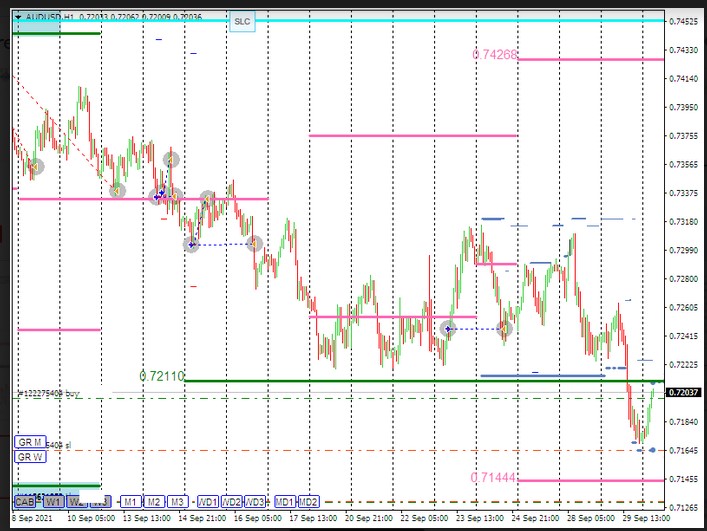This screenshot has height=531, width=707.
Task: Click the WD3 button
Action: pos(256,501)
